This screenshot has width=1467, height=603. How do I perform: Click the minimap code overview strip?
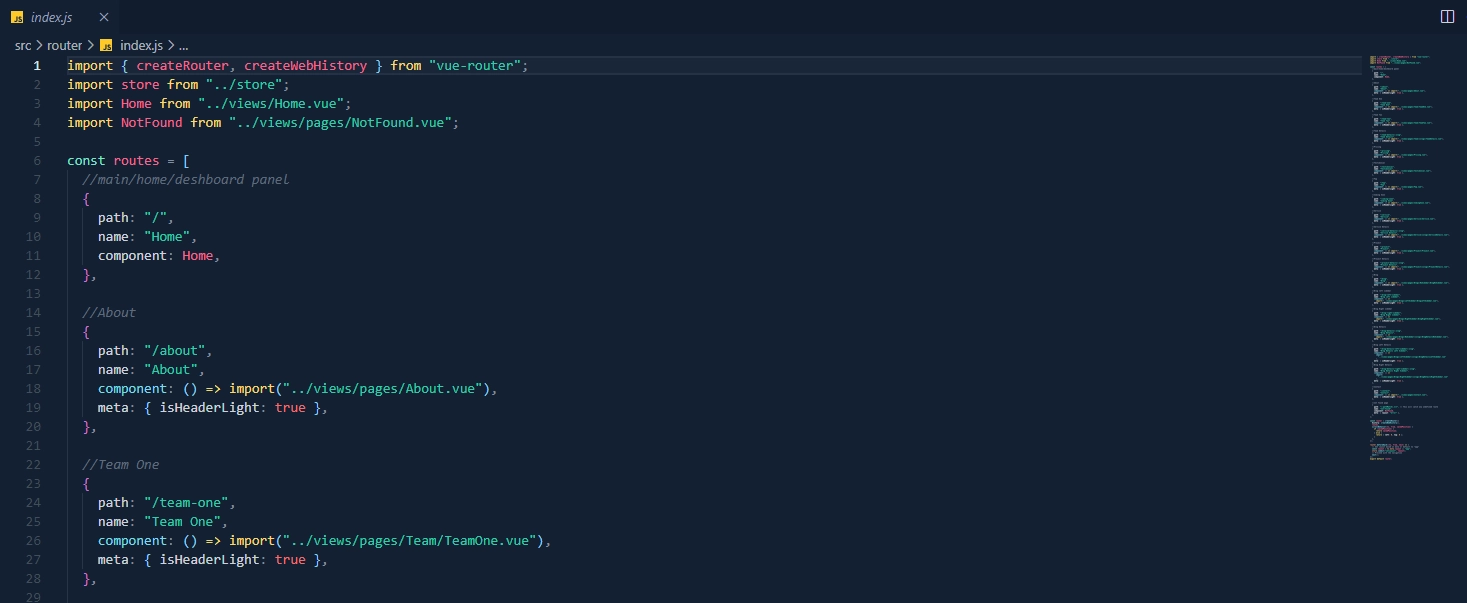click(1405, 250)
